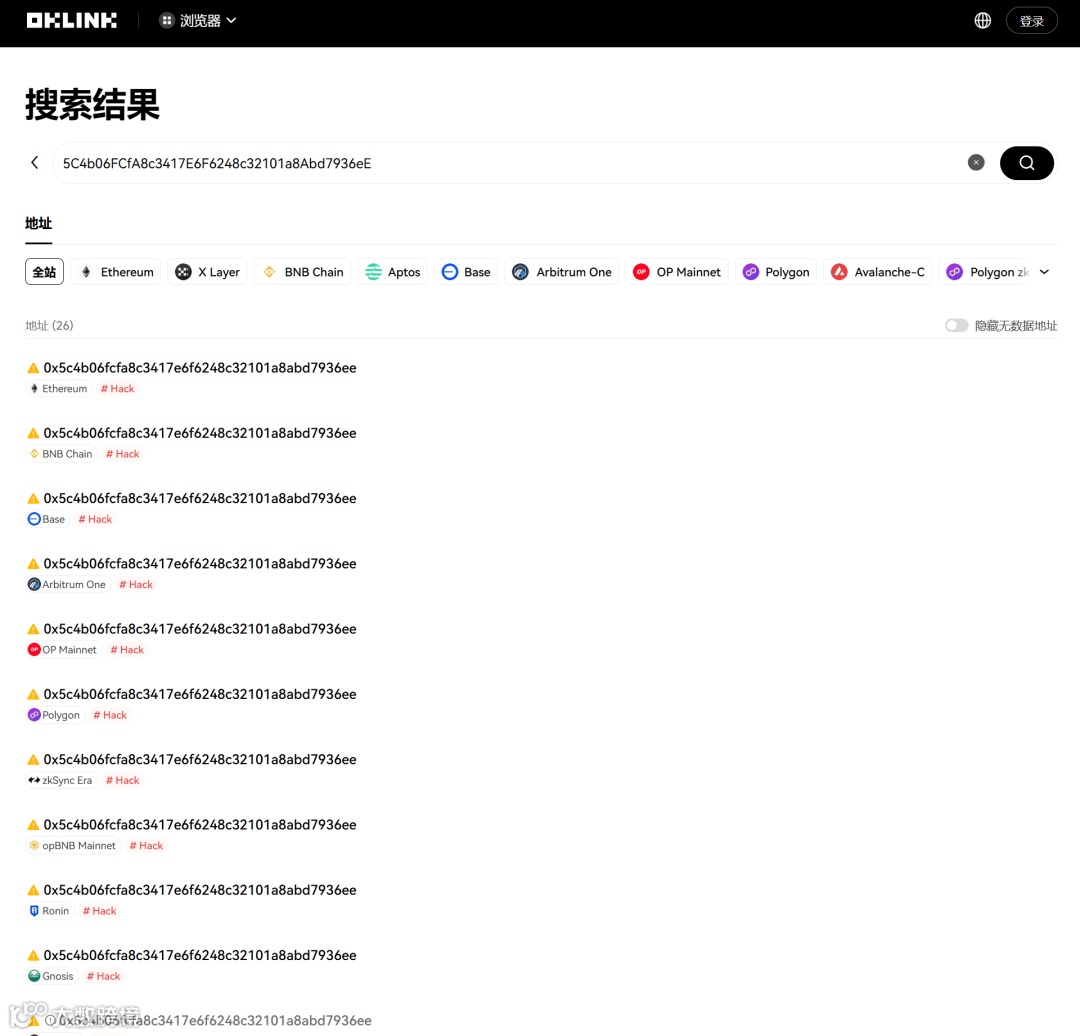Open the Polygon result address

point(200,694)
